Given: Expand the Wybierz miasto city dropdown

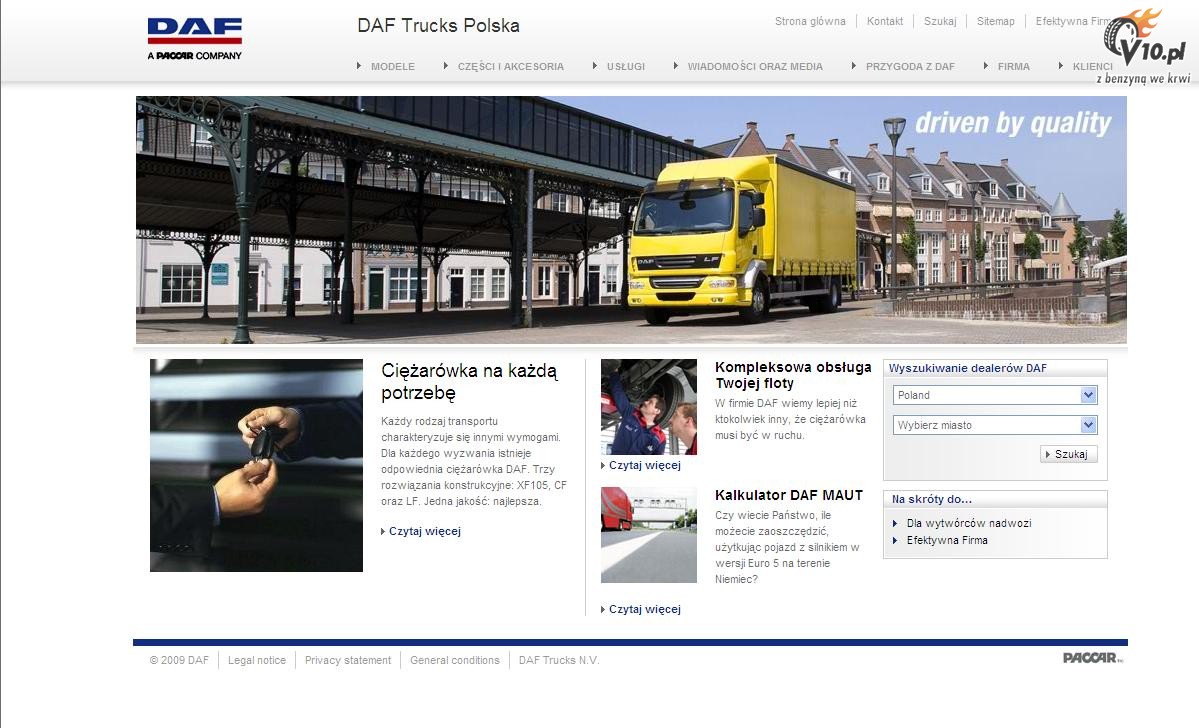Looking at the screenshot, I should click(995, 425).
